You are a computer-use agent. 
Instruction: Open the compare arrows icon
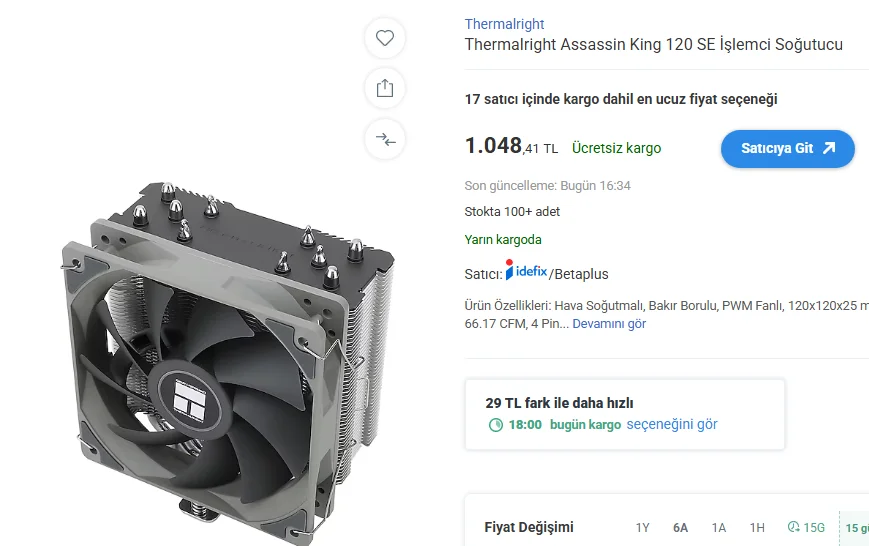click(385, 139)
